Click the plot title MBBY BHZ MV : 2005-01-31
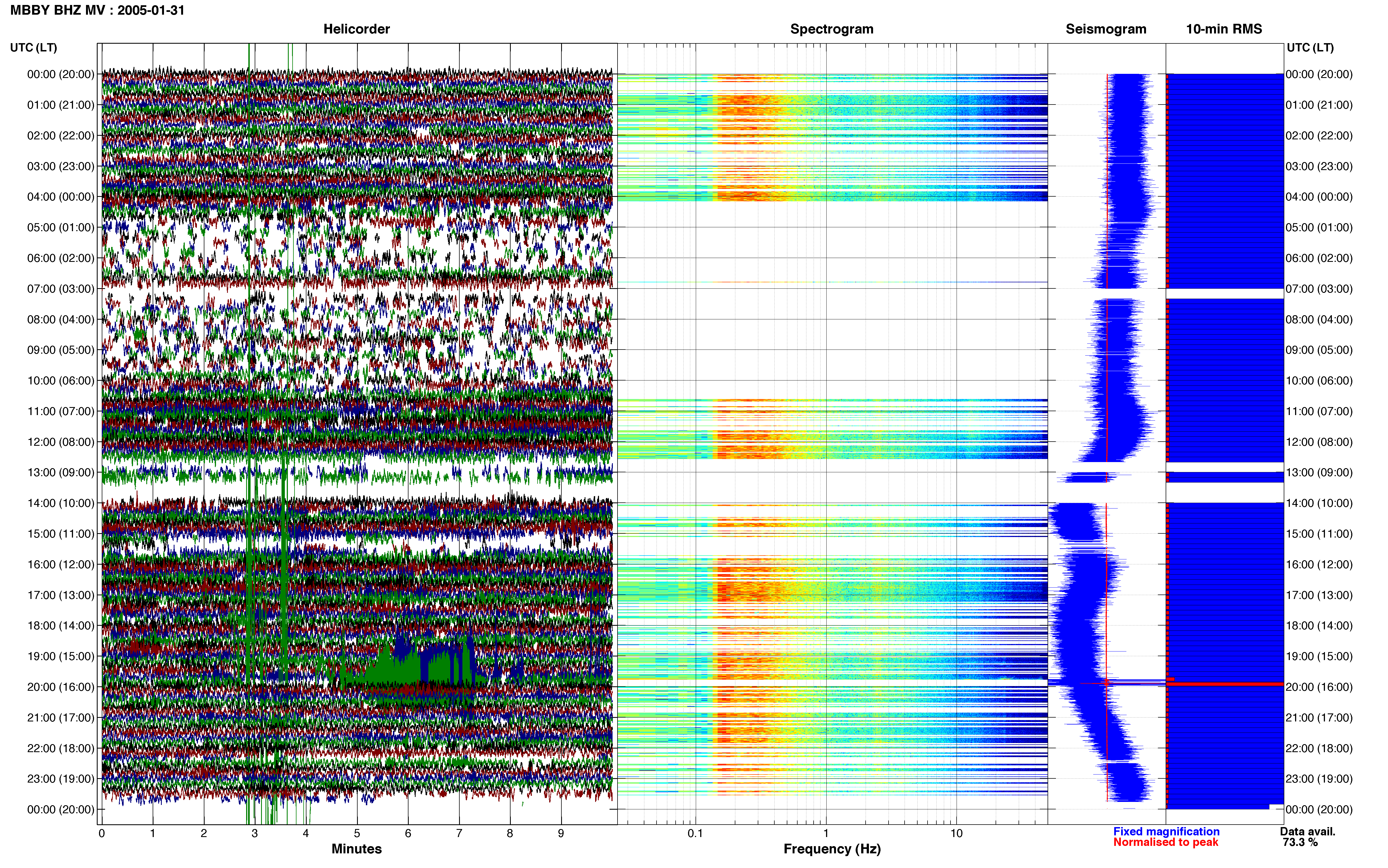The image size is (1388, 868). [x=98, y=10]
